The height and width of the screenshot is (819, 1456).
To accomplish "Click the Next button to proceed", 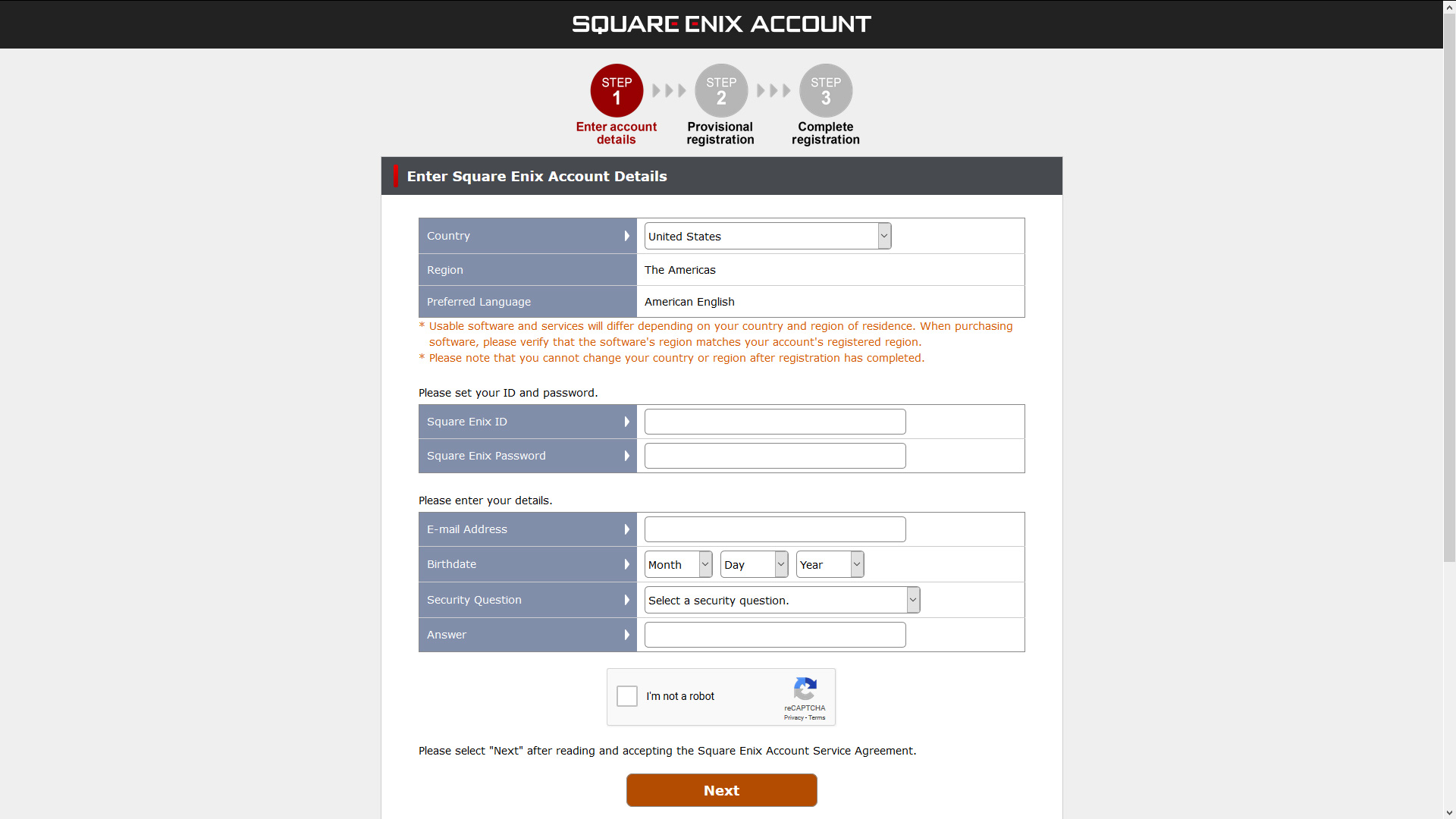I will (x=722, y=790).
